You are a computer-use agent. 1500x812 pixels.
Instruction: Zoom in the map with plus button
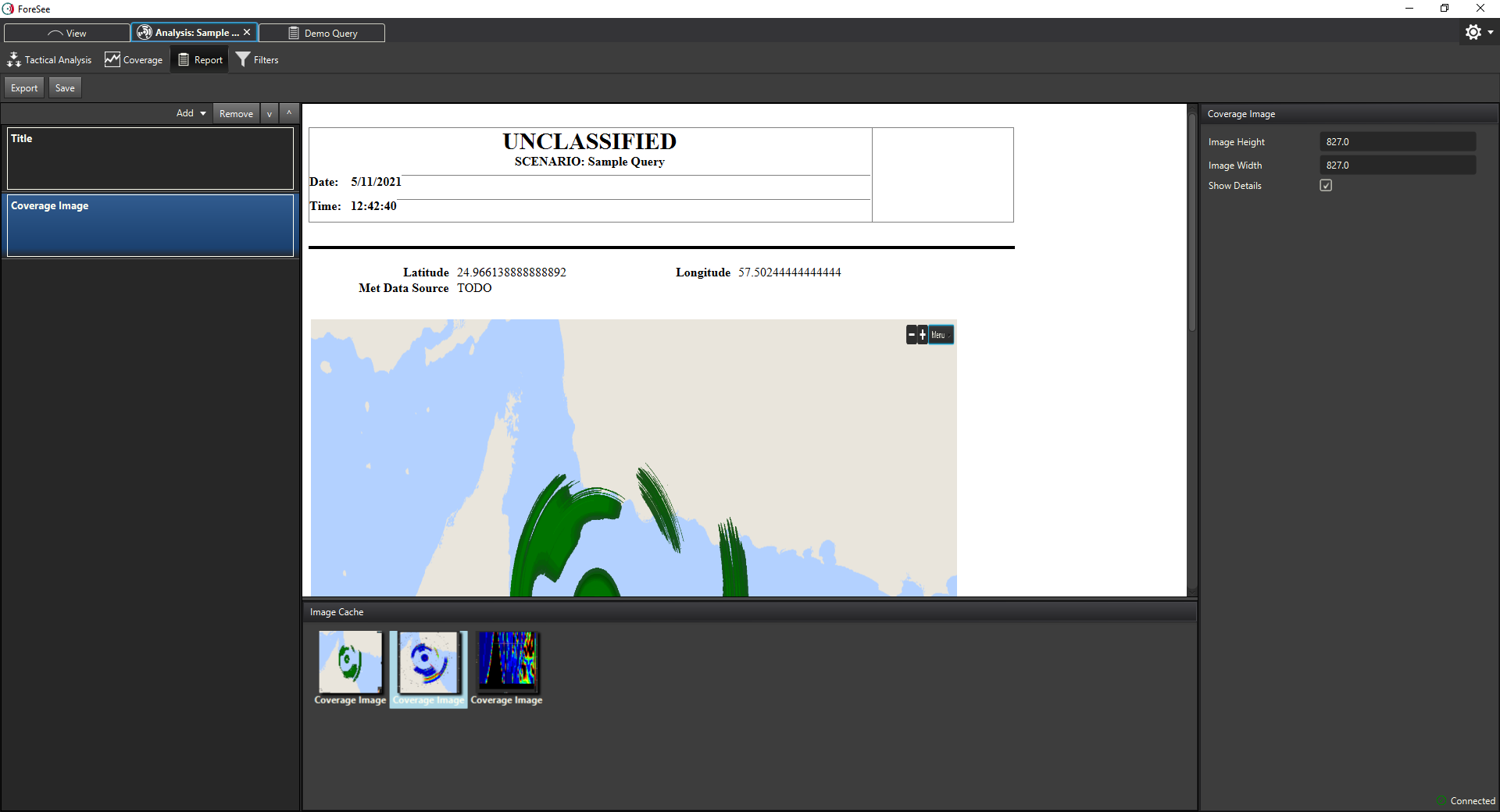[x=923, y=335]
